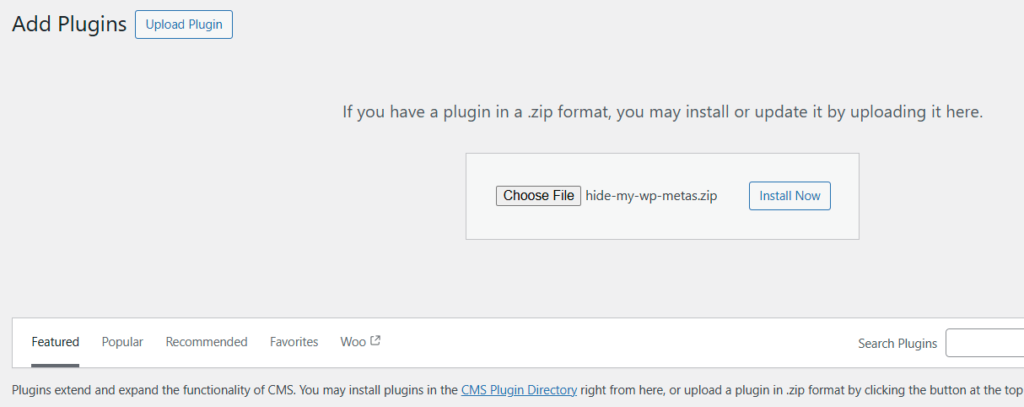
Task: Click the Search Plugins label
Action: [897, 344]
